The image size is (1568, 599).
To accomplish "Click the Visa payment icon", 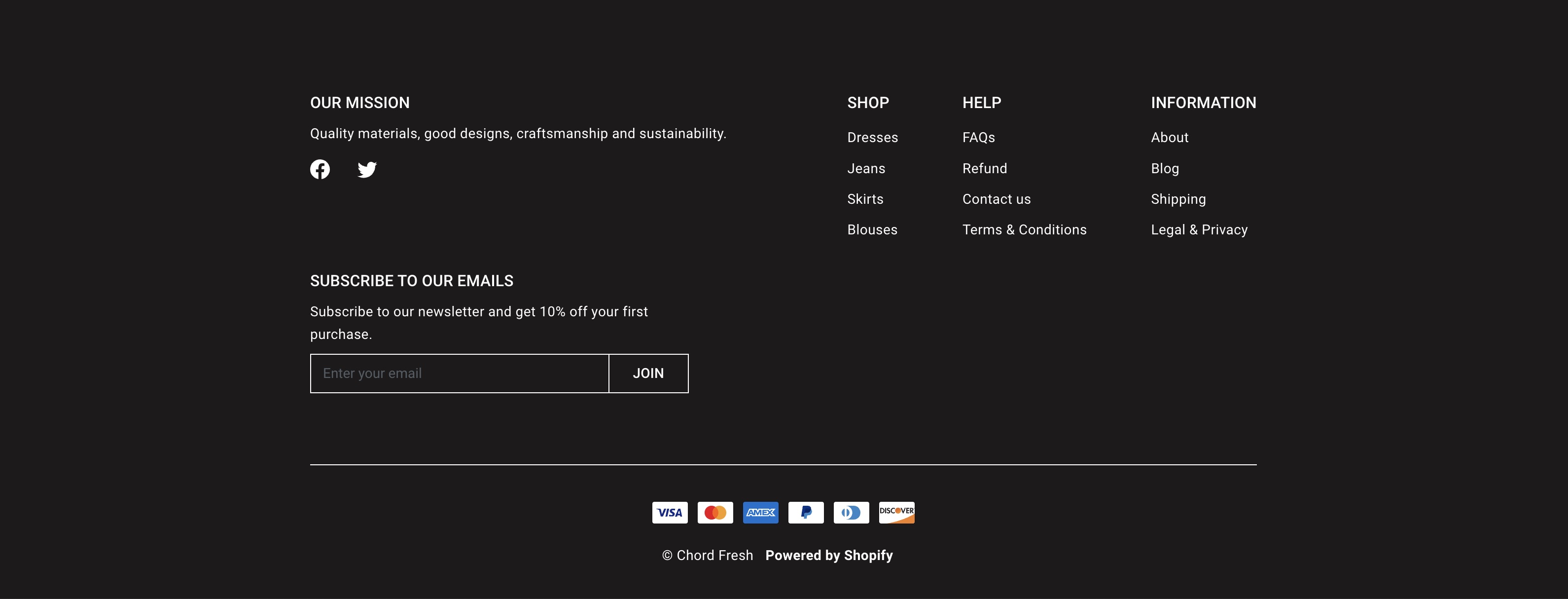I will click(x=670, y=513).
